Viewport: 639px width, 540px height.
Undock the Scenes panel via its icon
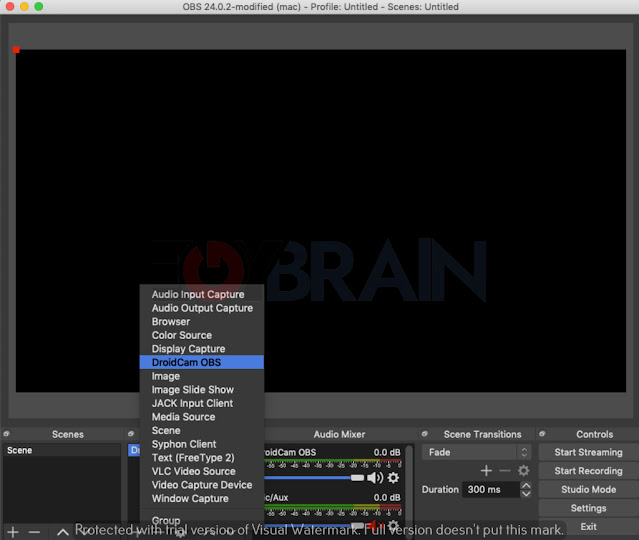(7, 434)
